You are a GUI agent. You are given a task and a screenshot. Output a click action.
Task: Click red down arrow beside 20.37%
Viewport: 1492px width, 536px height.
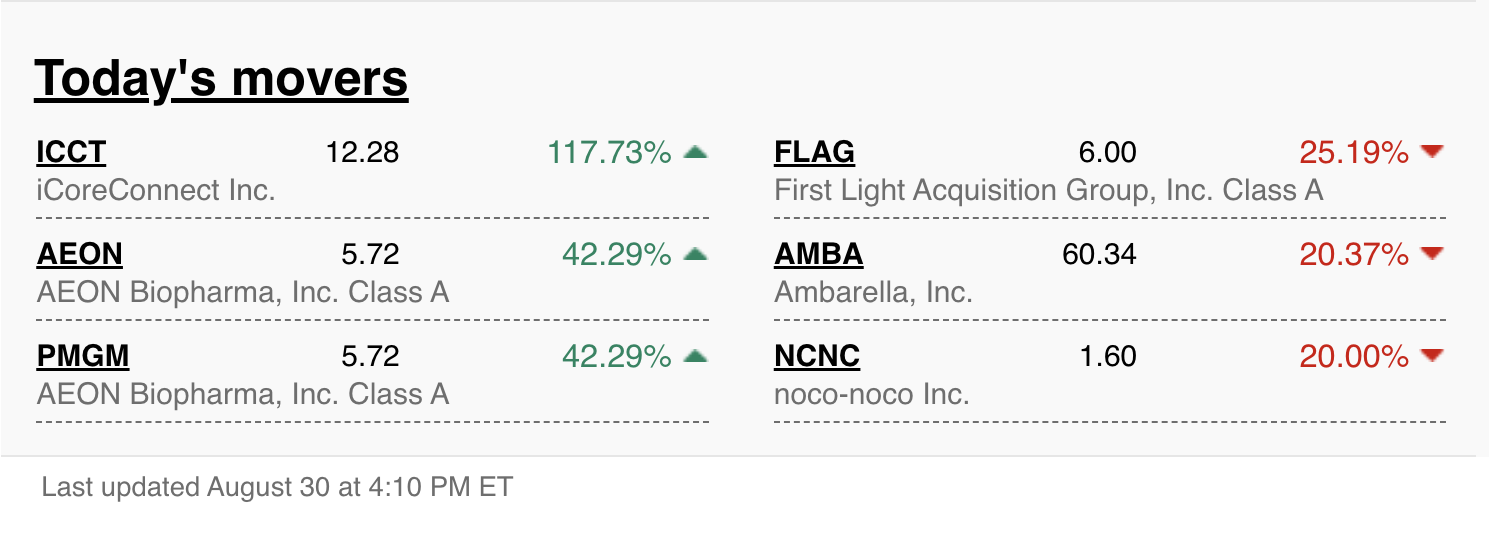[x=1432, y=254]
